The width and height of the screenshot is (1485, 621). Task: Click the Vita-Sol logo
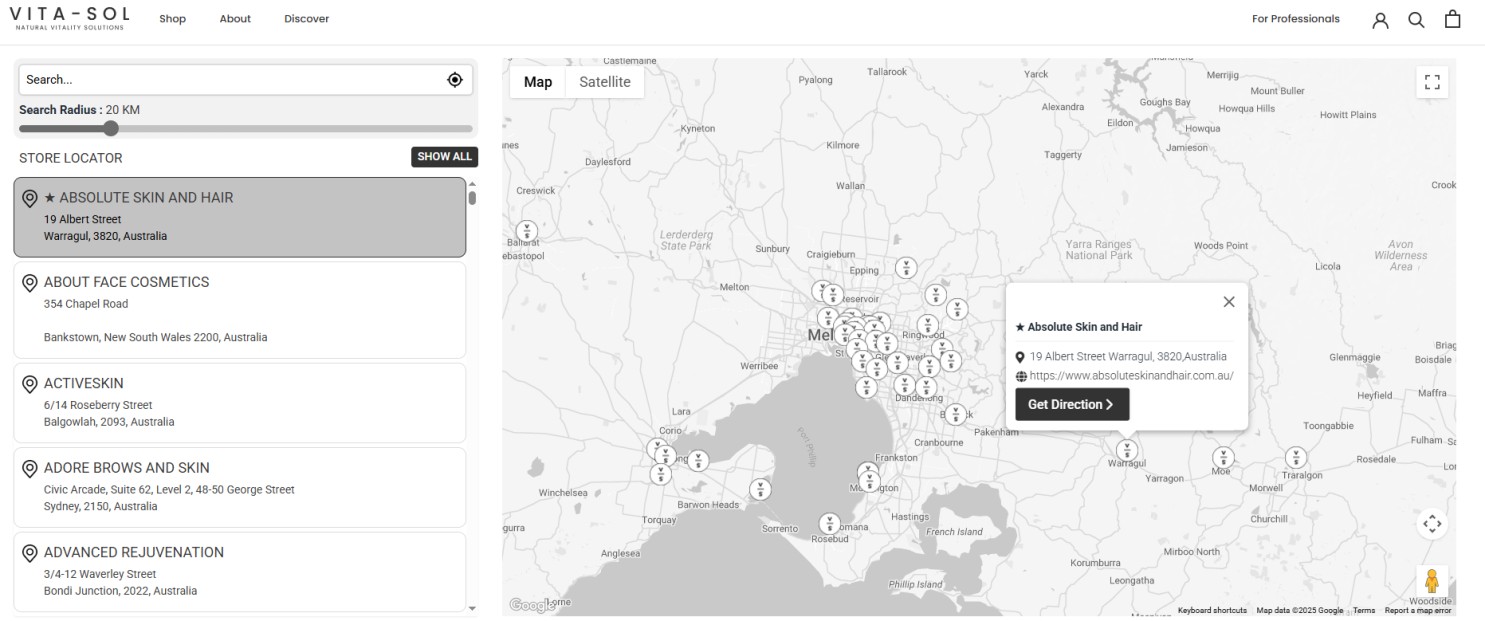coord(69,18)
